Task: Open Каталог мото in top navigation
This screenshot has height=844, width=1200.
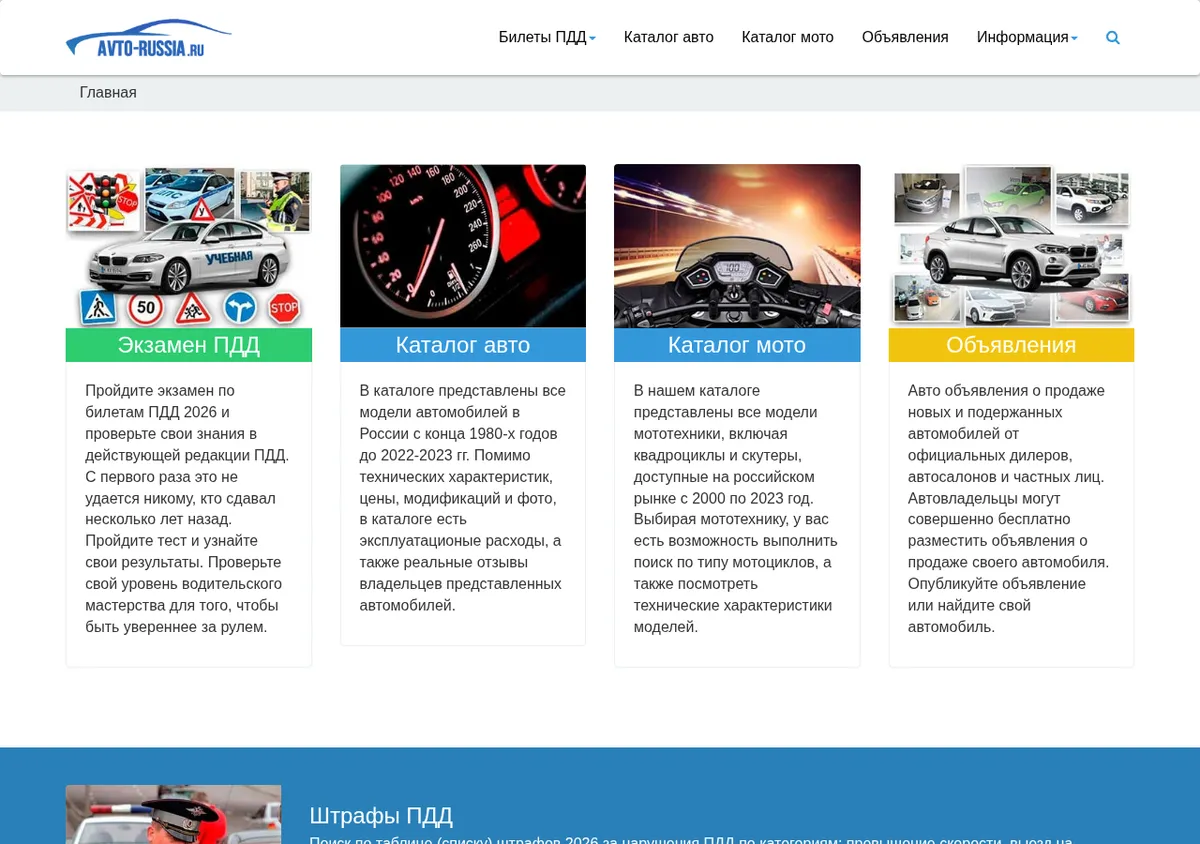Action: tap(788, 38)
